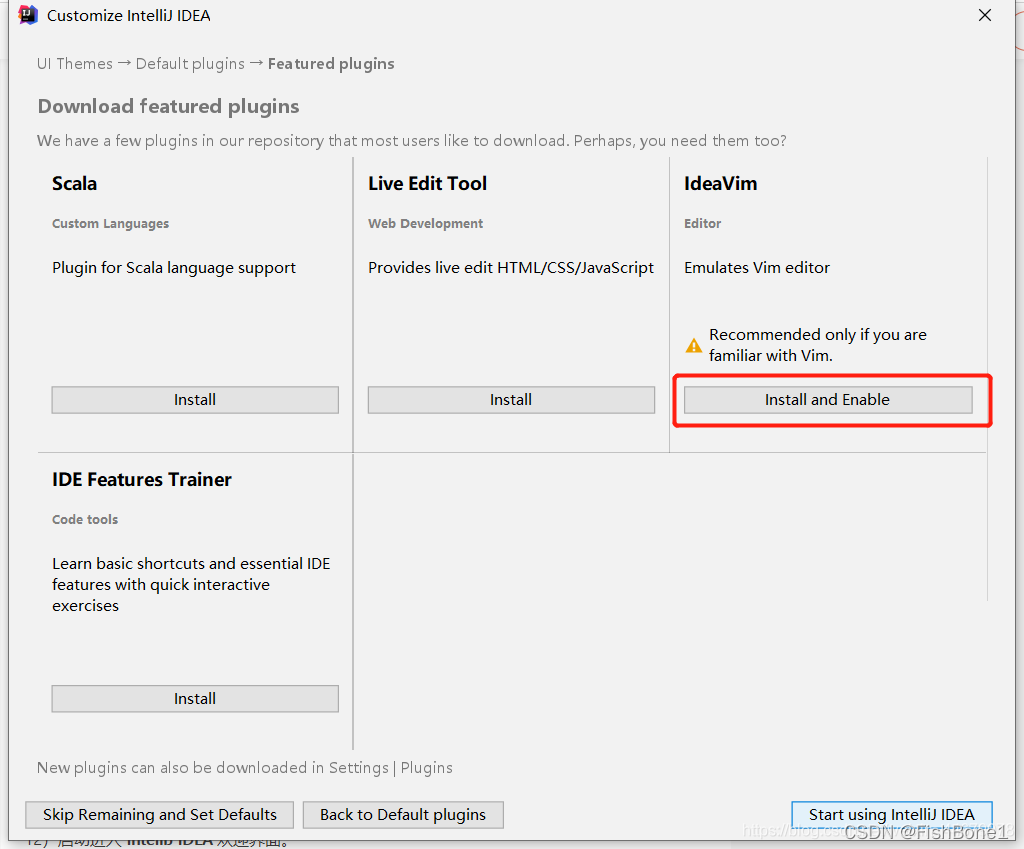Select the UI Themes breadcrumb step
The width and height of the screenshot is (1024, 849).
(74, 63)
